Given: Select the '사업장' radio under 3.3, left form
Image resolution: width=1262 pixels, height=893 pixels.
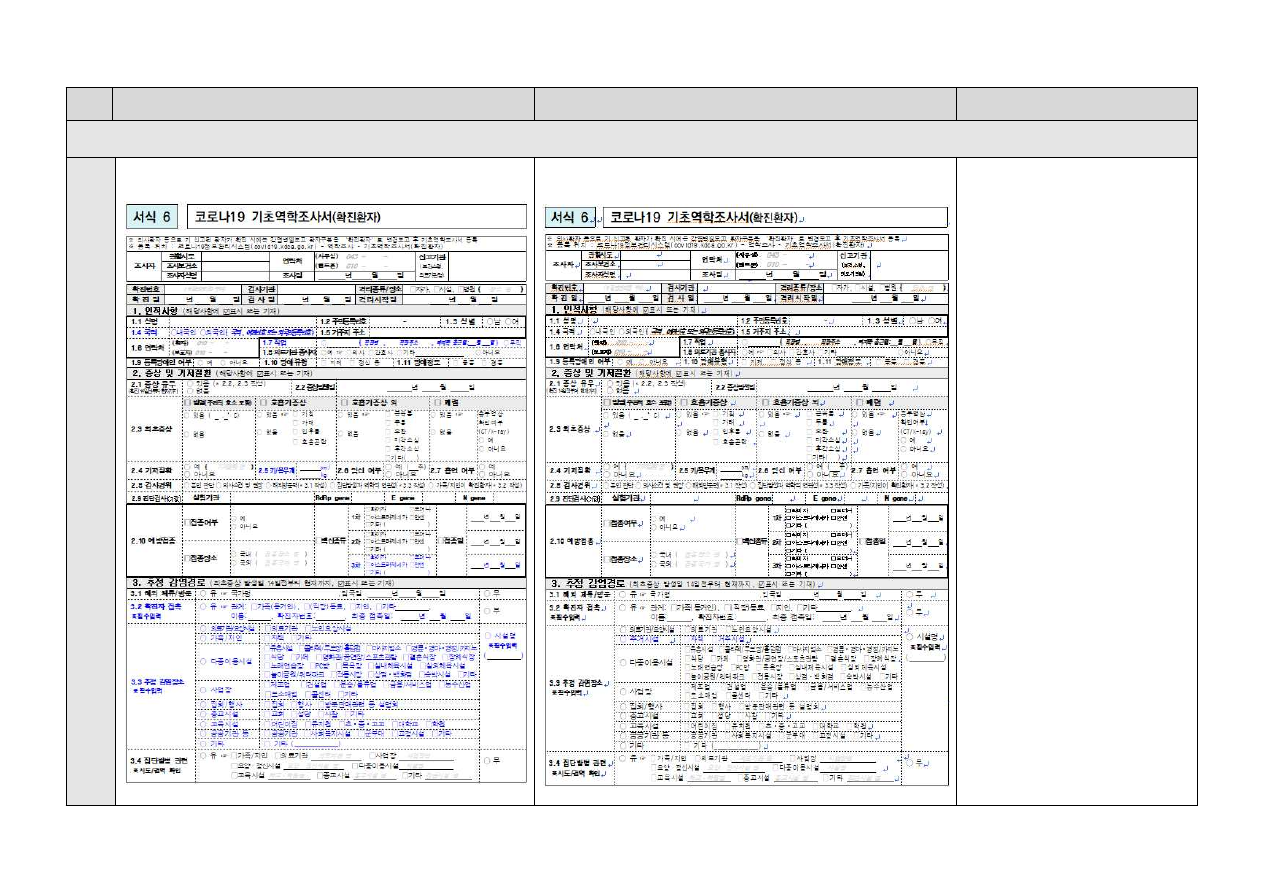Looking at the screenshot, I should pos(203,690).
